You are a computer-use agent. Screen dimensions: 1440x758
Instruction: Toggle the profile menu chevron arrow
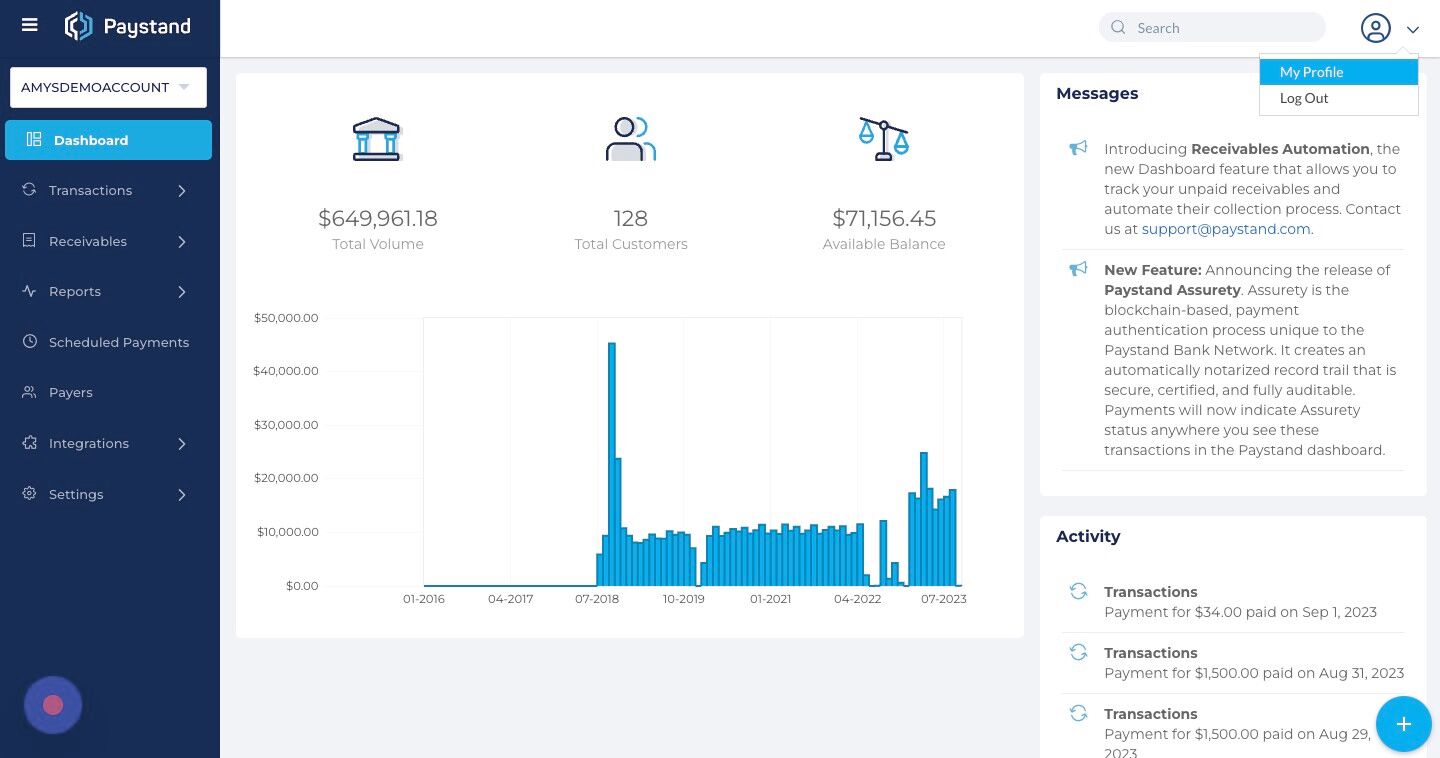(x=1412, y=30)
